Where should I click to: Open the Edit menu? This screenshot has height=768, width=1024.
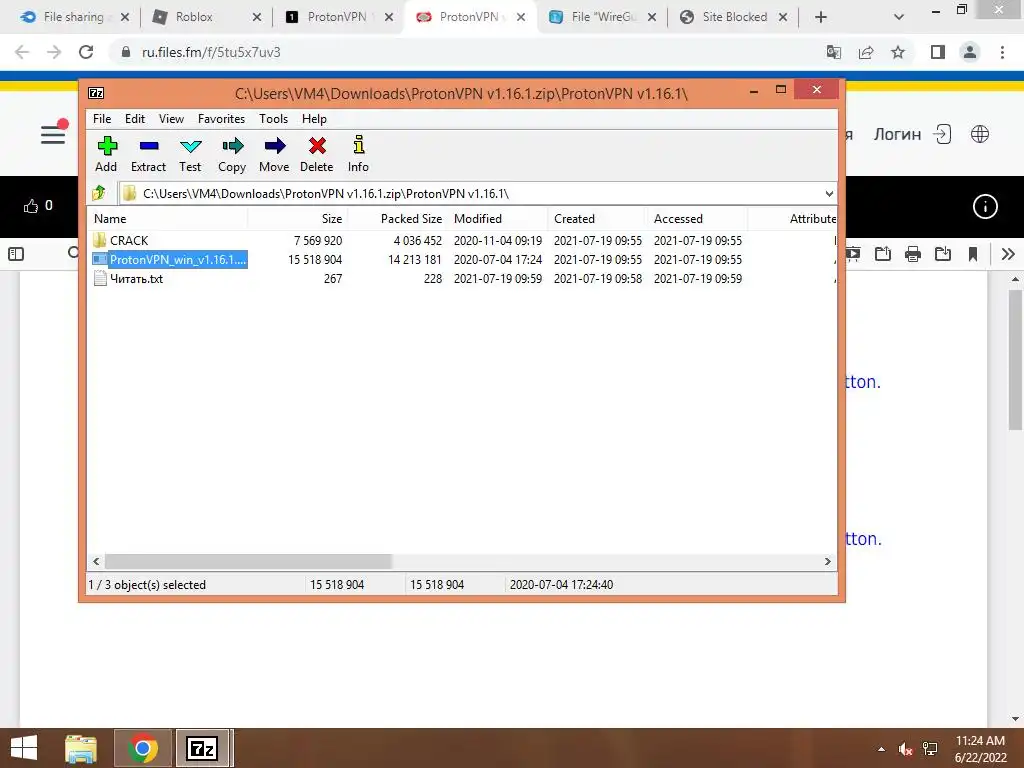coord(135,119)
